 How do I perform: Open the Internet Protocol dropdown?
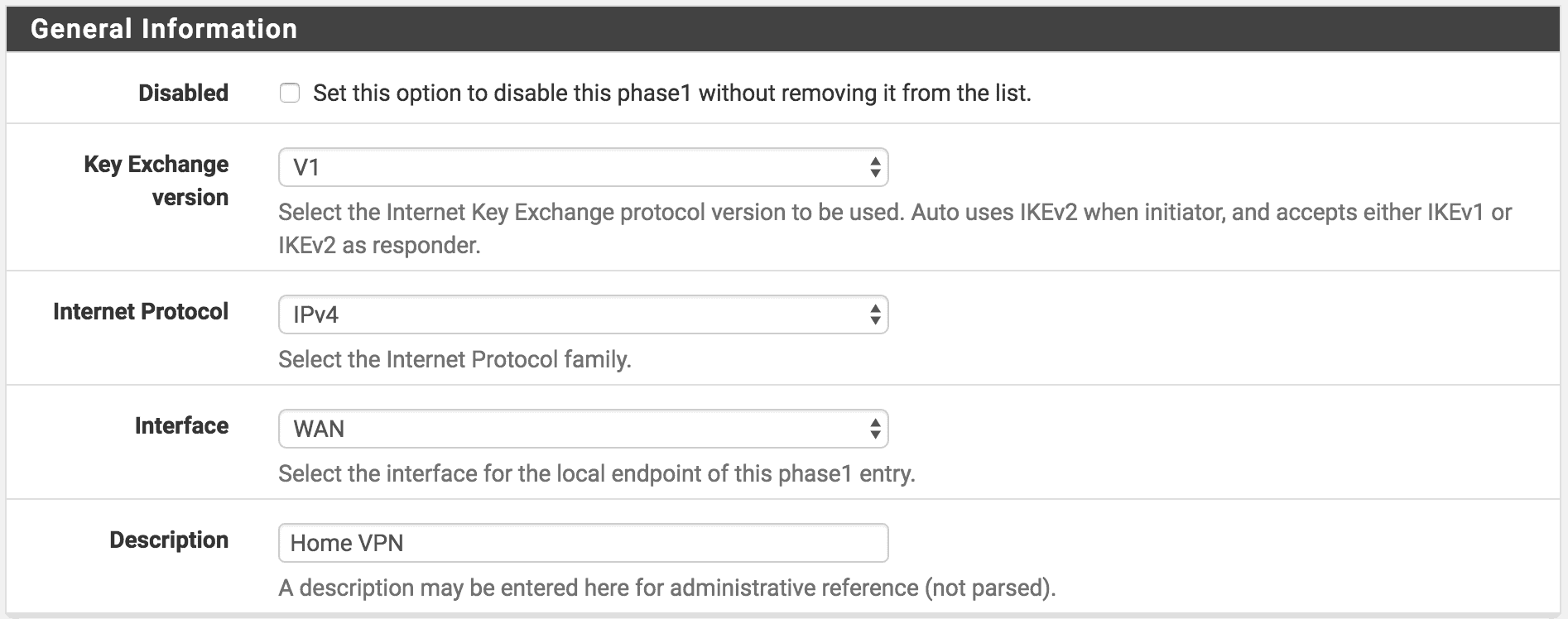click(x=583, y=314)
